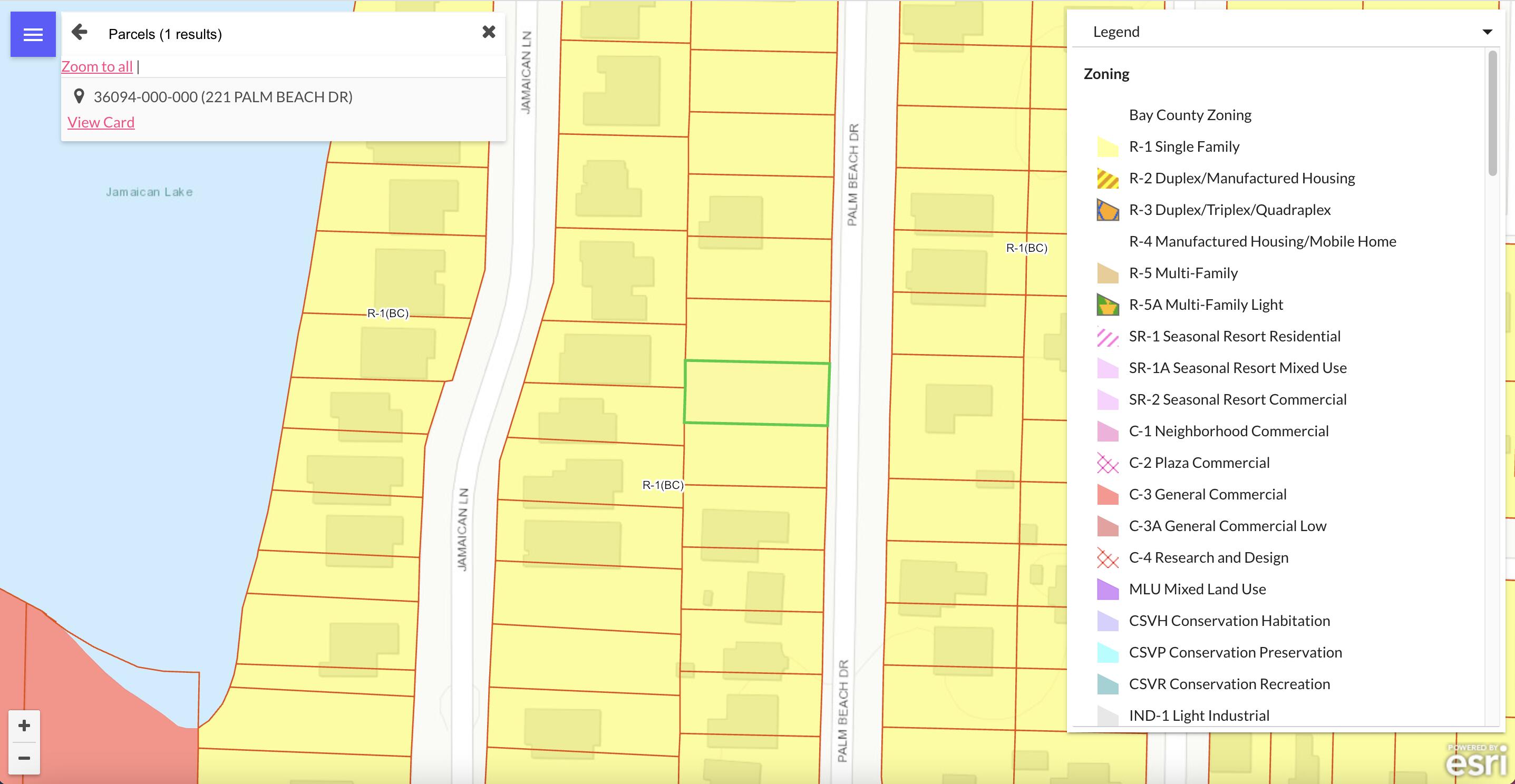1515x784 pixels.
Task: Click the legend panel scrollbar
Action: [1492, 113]
